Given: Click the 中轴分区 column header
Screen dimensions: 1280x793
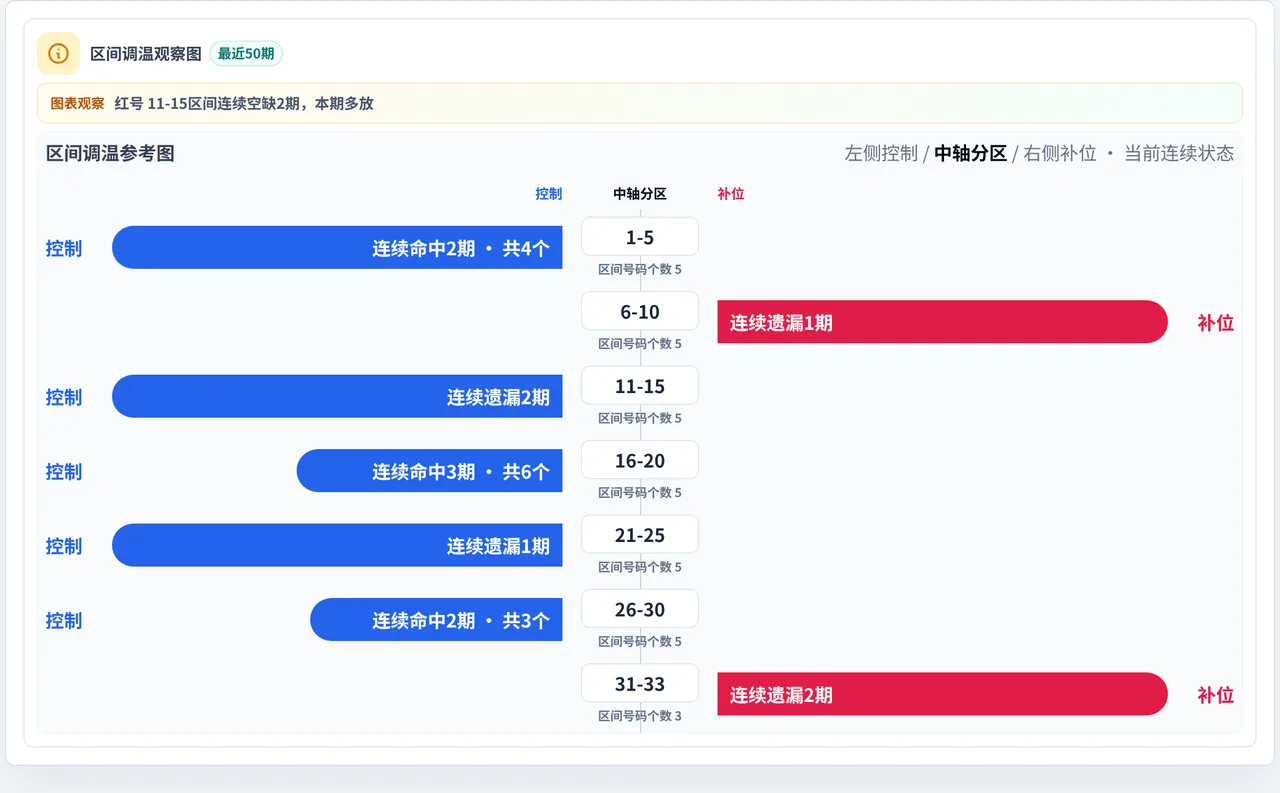Looking at the screenshot, I should [x=640, y=194].
